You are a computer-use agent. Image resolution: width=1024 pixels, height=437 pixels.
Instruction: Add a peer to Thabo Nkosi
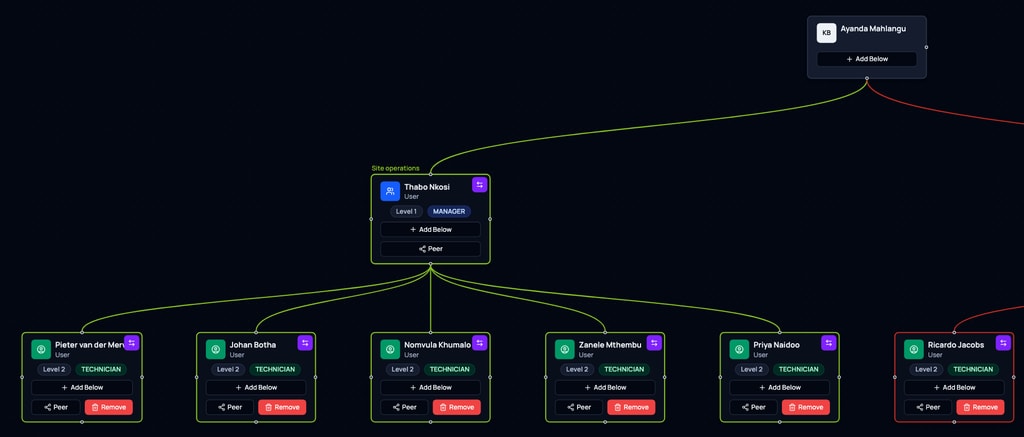click(x=430, y=249)
